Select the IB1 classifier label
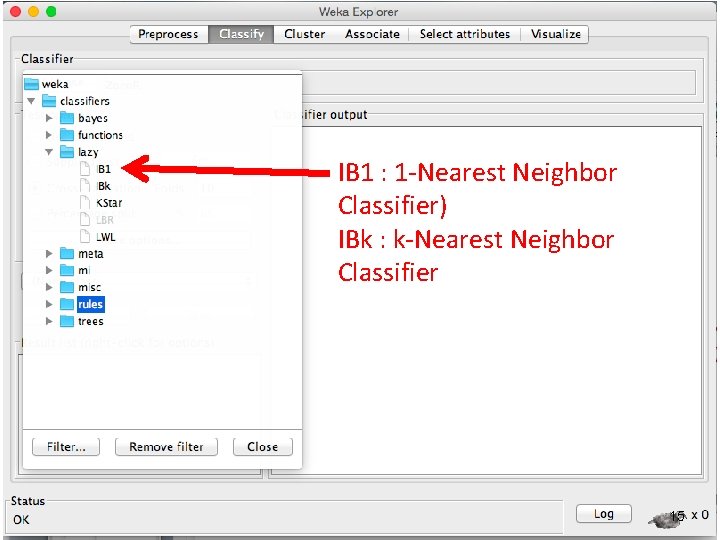This screenshot has height=540, width=720. 104,169
